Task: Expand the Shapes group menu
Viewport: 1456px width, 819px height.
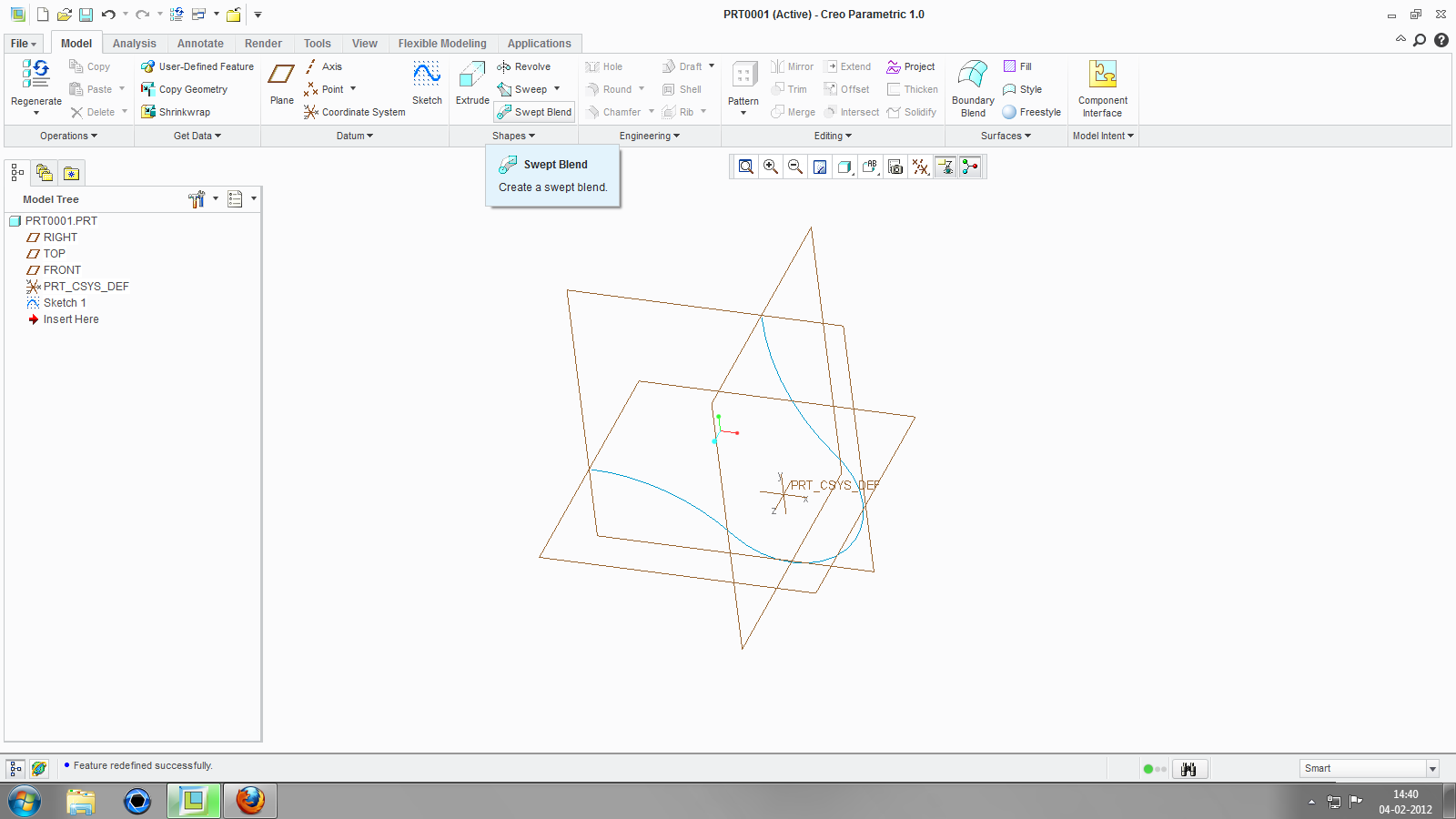Action: tap(513, 136)
